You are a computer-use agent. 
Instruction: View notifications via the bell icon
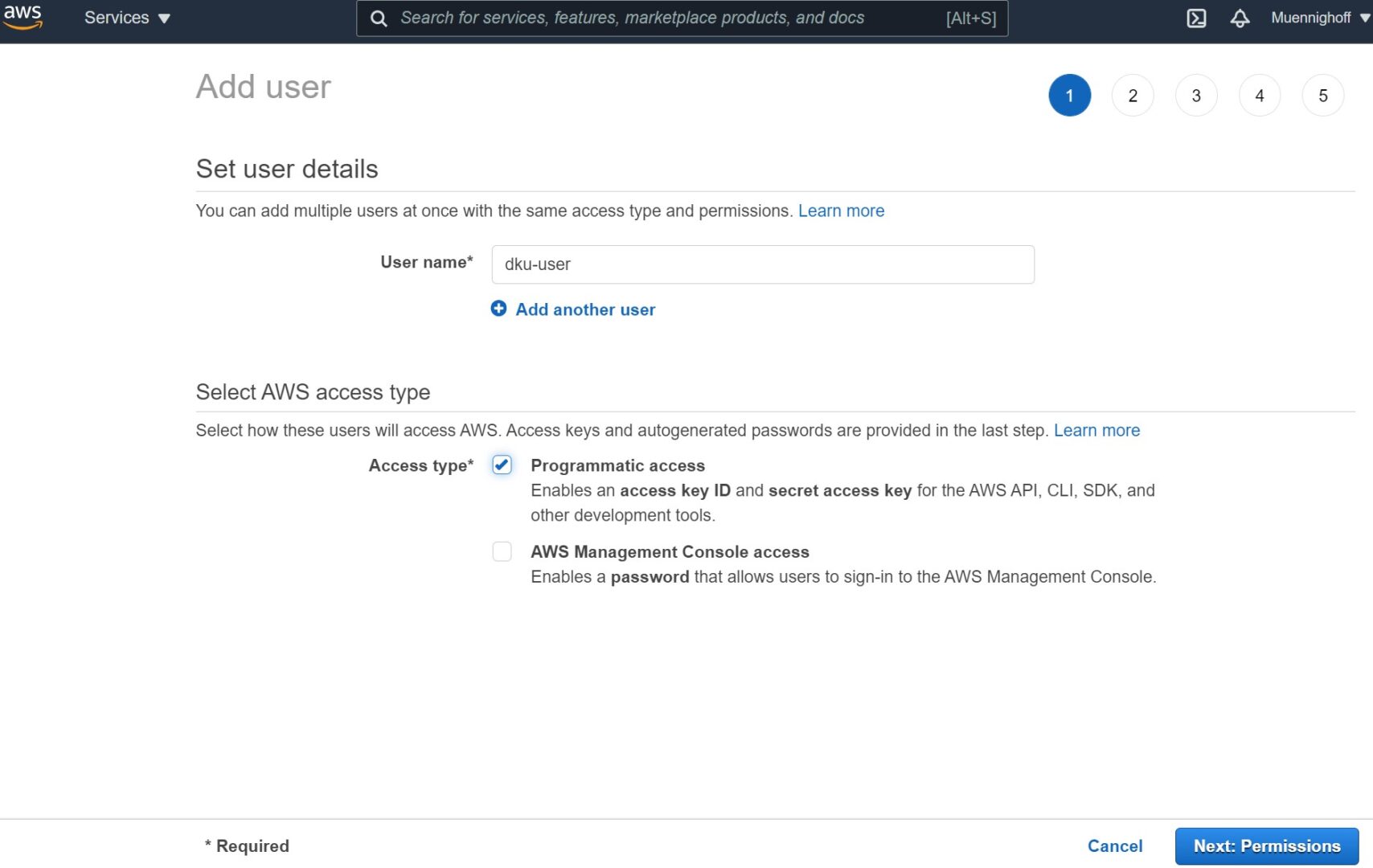tap(1240, 18)
